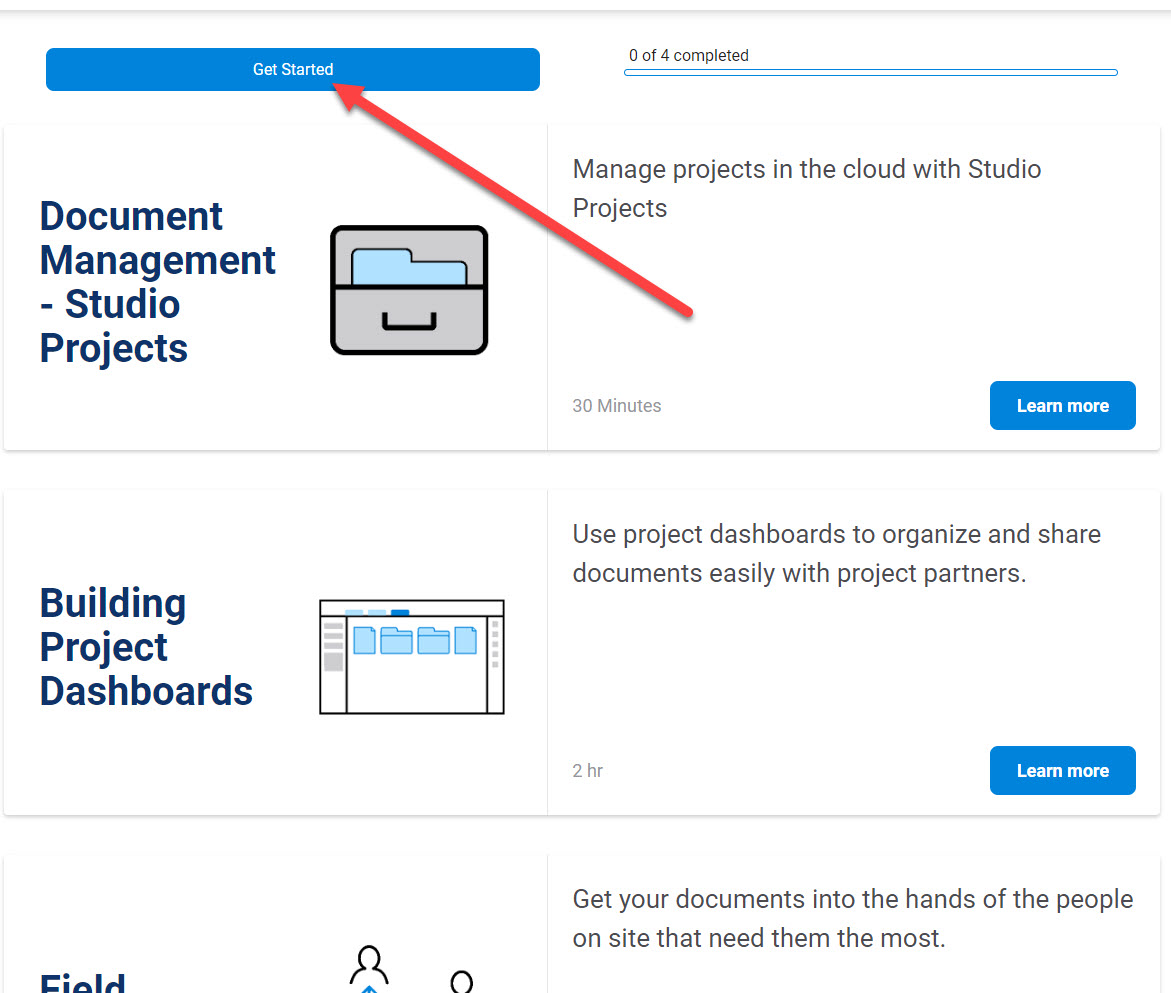Select the '2 hr' duration text
Screen dimensions: 1171x993
(588, 771)
